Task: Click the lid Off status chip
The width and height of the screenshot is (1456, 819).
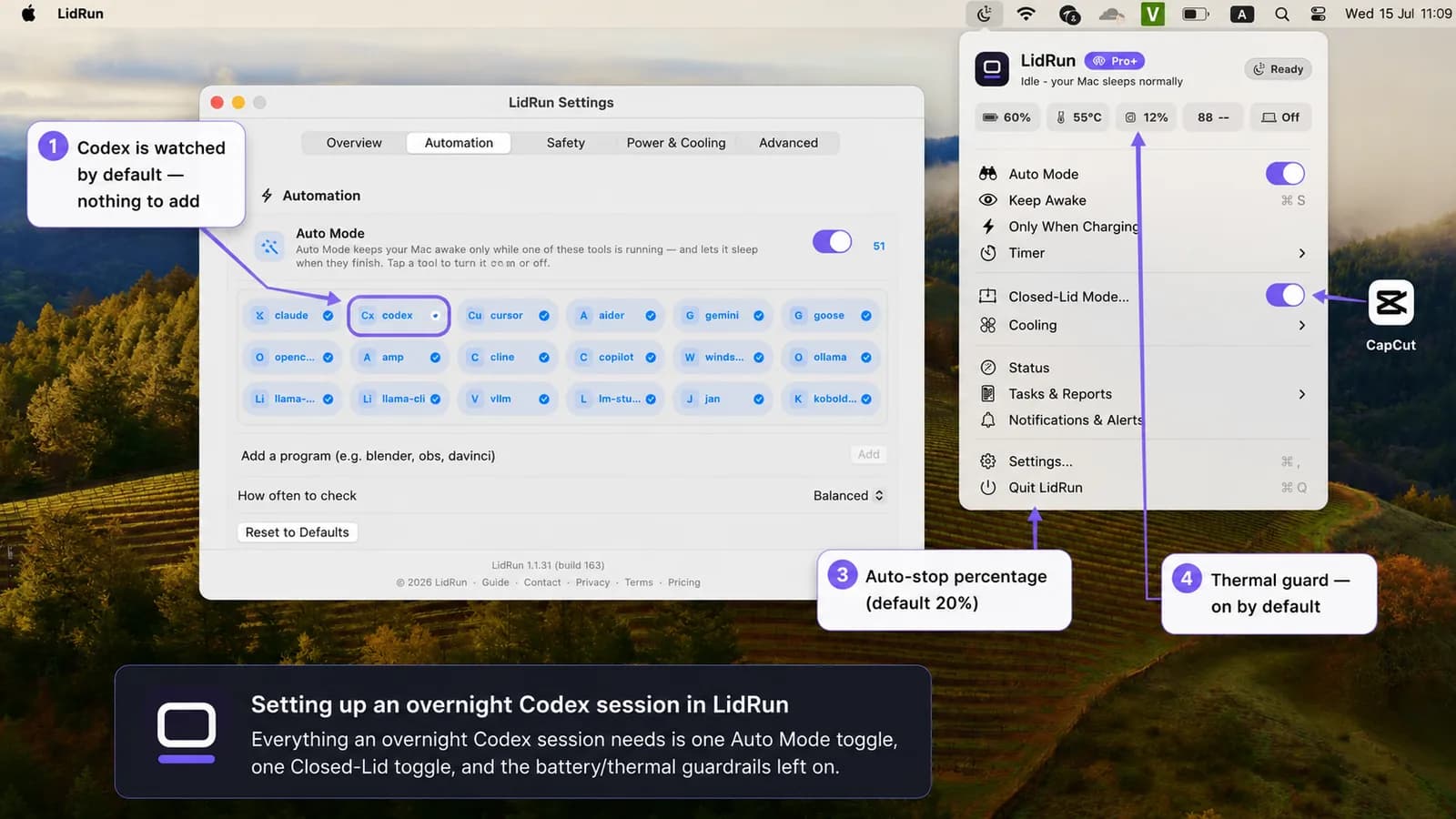Action: click(x=1279, y=117)
